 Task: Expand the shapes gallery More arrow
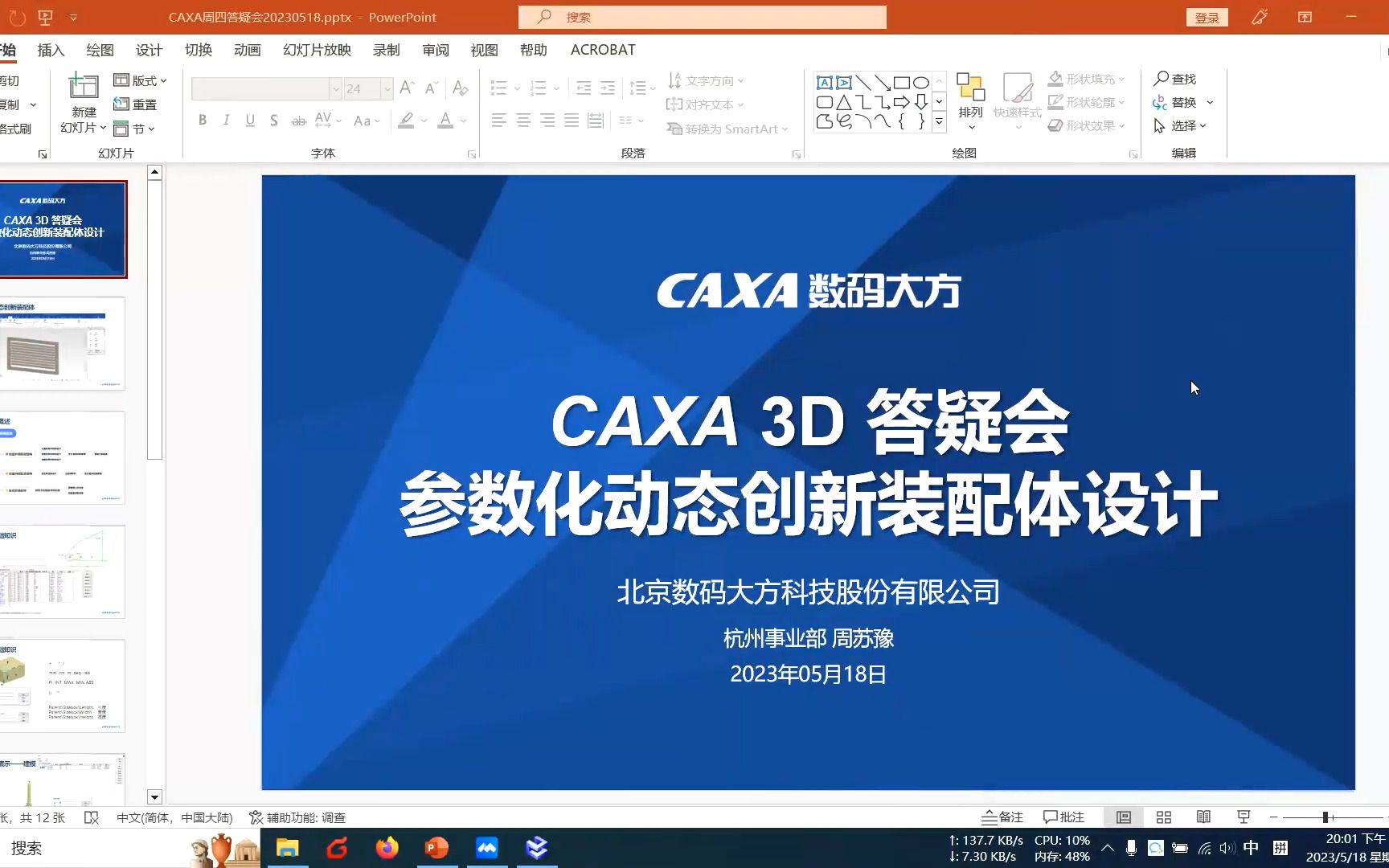[939, 121]
